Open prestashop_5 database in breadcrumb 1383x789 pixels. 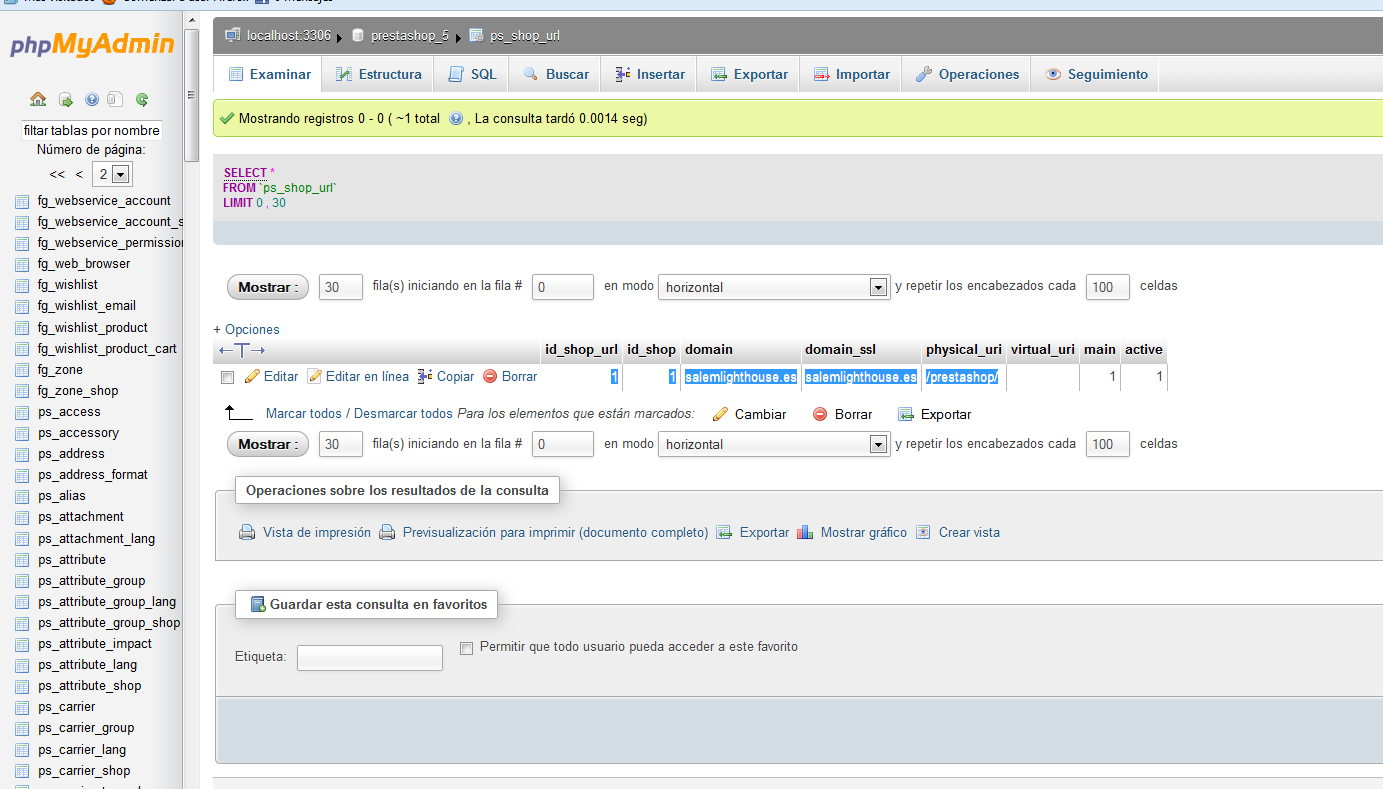(x=409, y=36)
